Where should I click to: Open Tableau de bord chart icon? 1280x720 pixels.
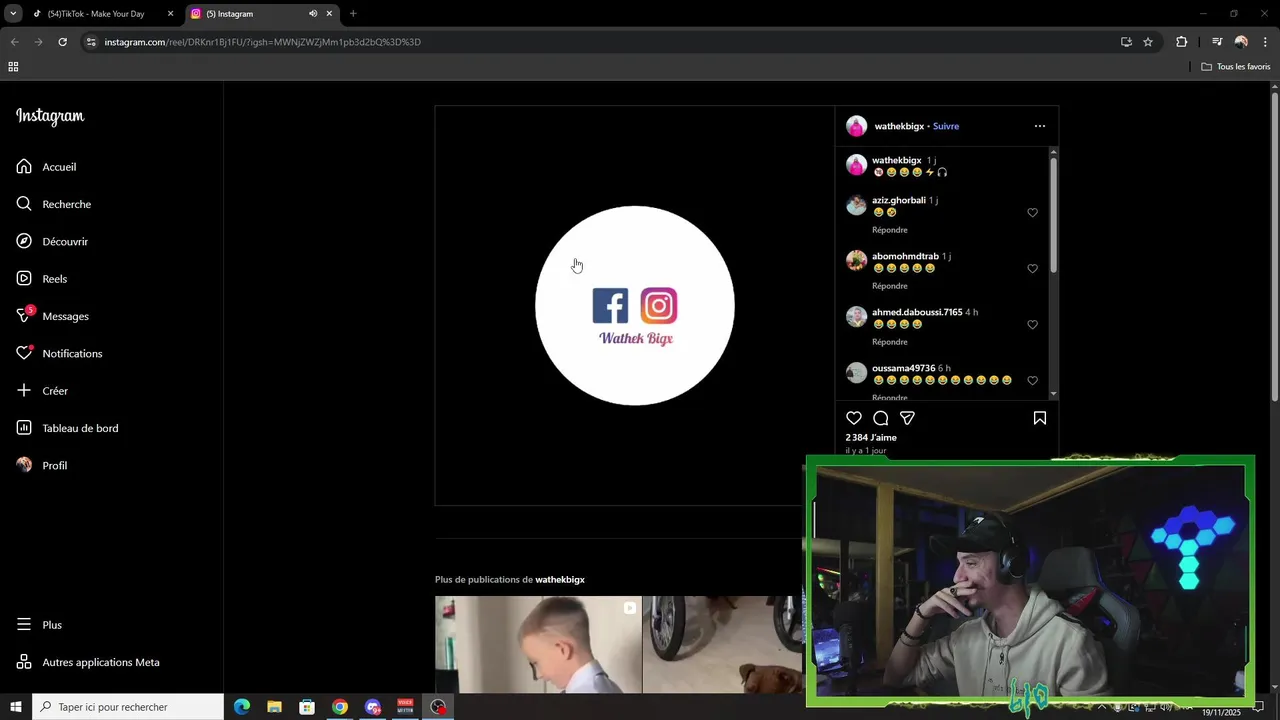(x=24, y=428)
